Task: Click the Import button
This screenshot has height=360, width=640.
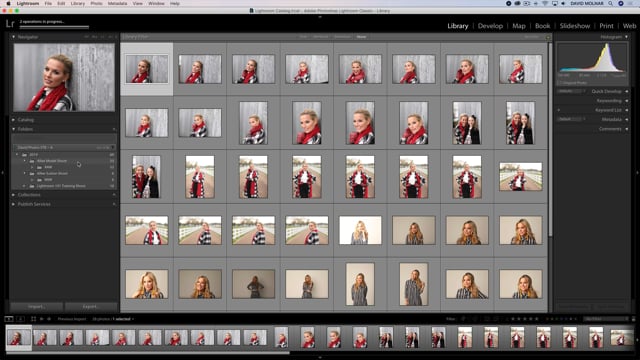Action: tap(36, 307)
